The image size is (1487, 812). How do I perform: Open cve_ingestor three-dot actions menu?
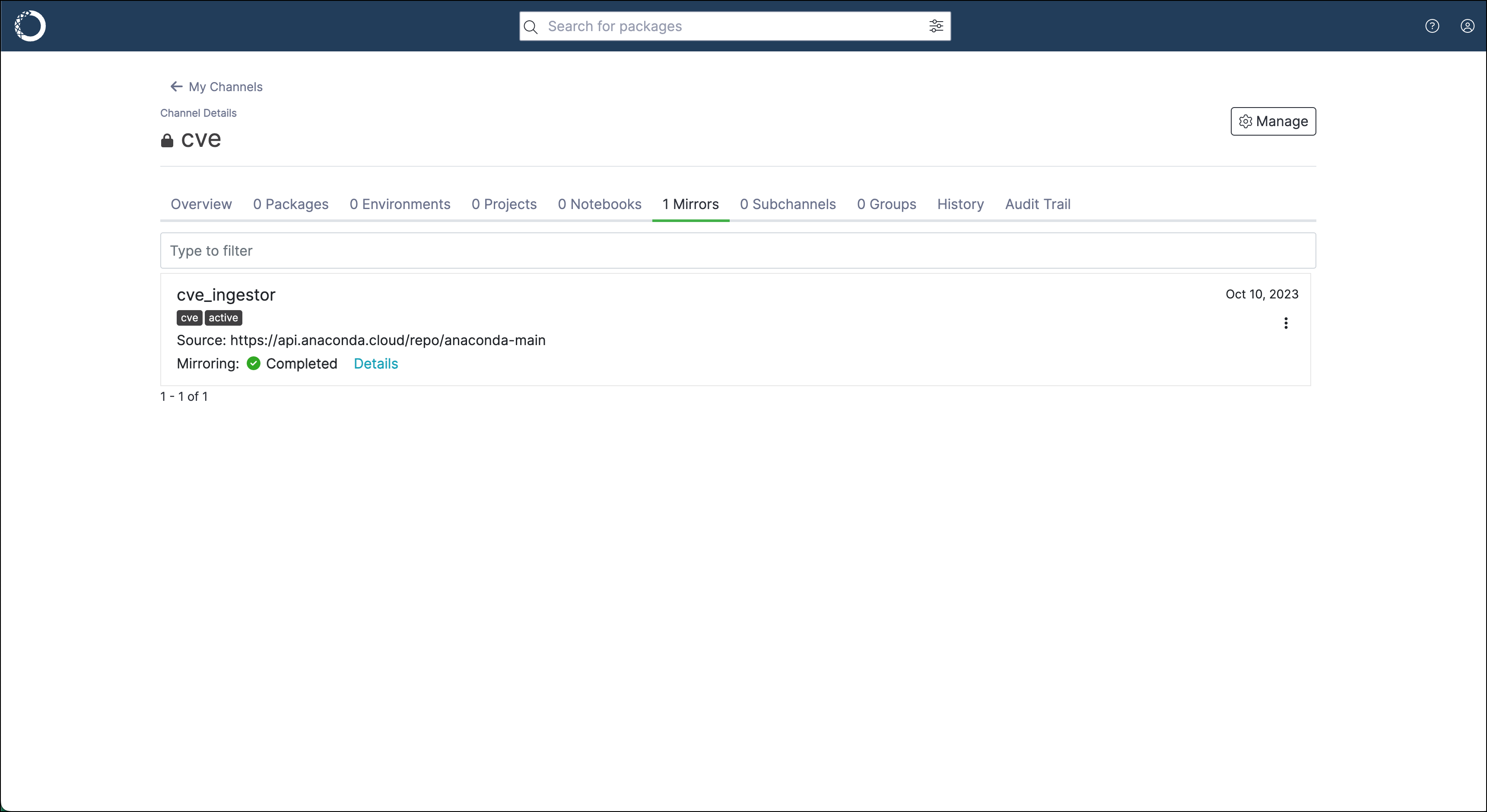coord(1286,323)
